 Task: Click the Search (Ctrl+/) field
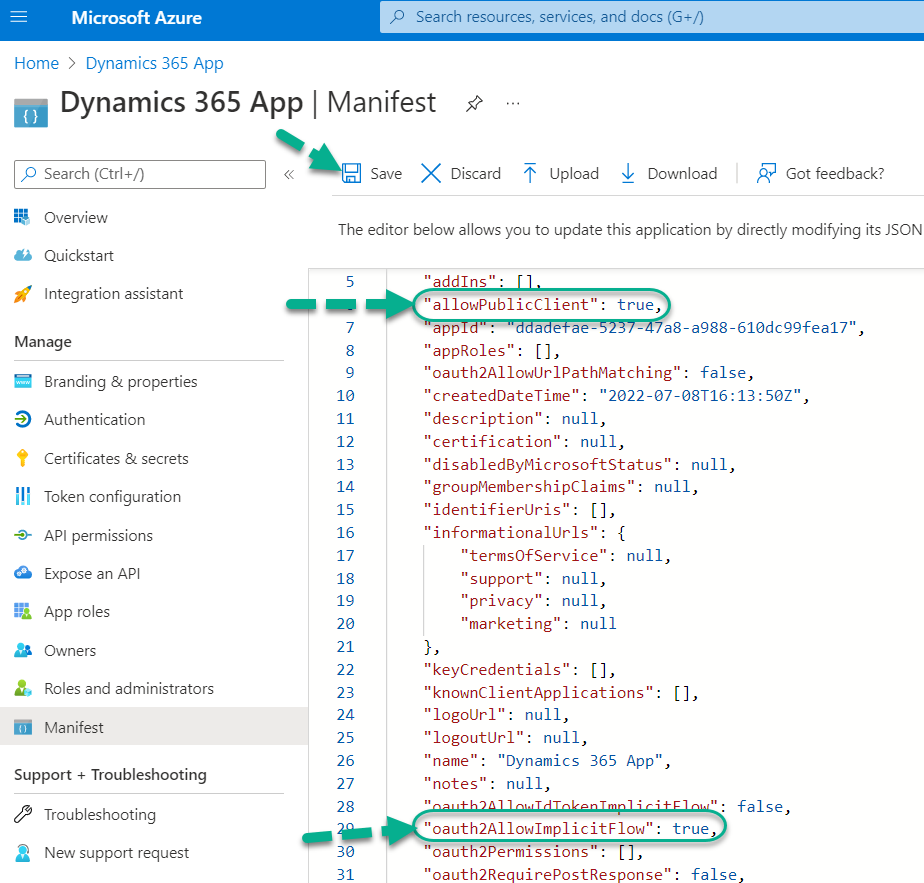[x=139, y=174]
